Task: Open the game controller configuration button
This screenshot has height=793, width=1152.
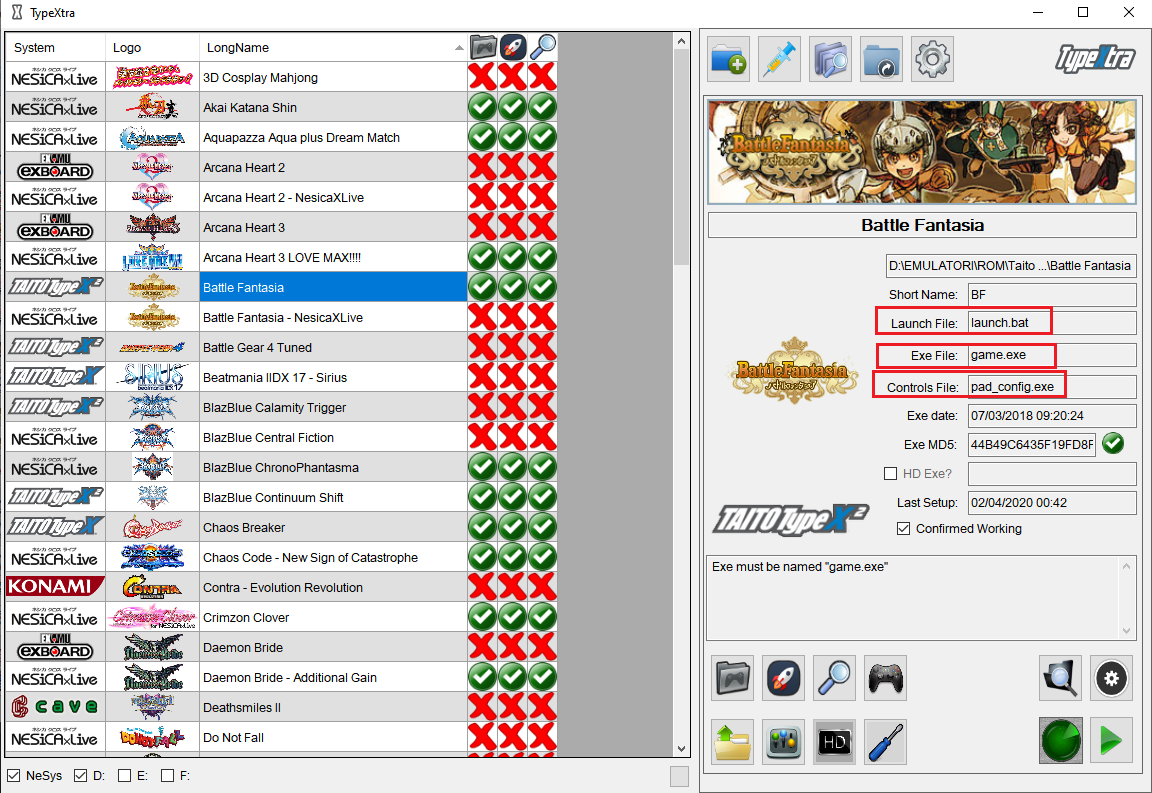Action: [x=885, y=678]
